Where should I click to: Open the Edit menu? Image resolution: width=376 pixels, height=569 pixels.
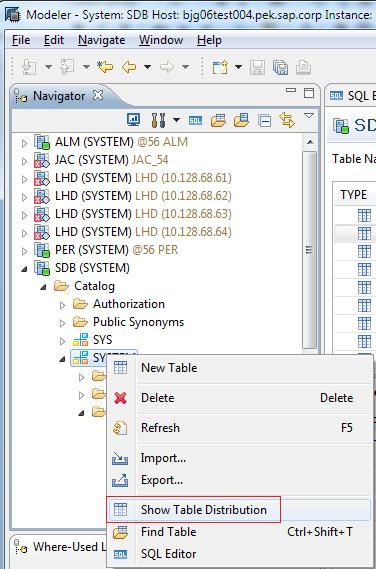(53, 40)
